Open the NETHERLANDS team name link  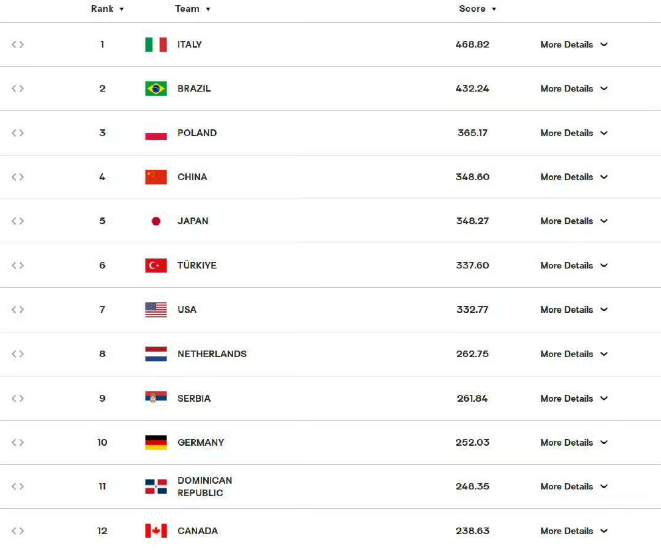click(x=212, y=354)
